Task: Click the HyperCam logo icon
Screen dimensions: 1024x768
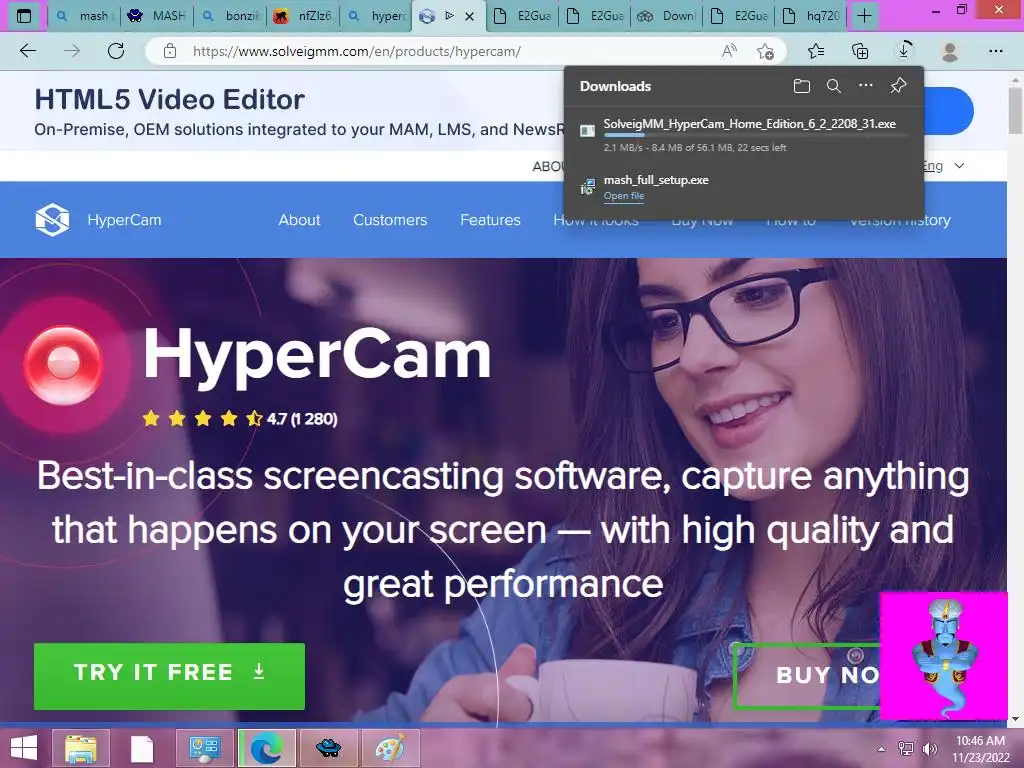Action: (x=52, y=219)
